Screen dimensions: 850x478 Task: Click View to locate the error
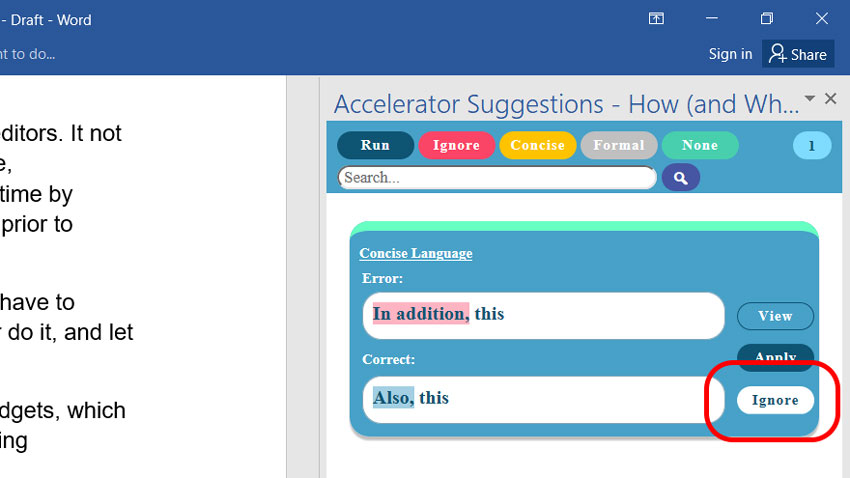(x=775, y=316)
